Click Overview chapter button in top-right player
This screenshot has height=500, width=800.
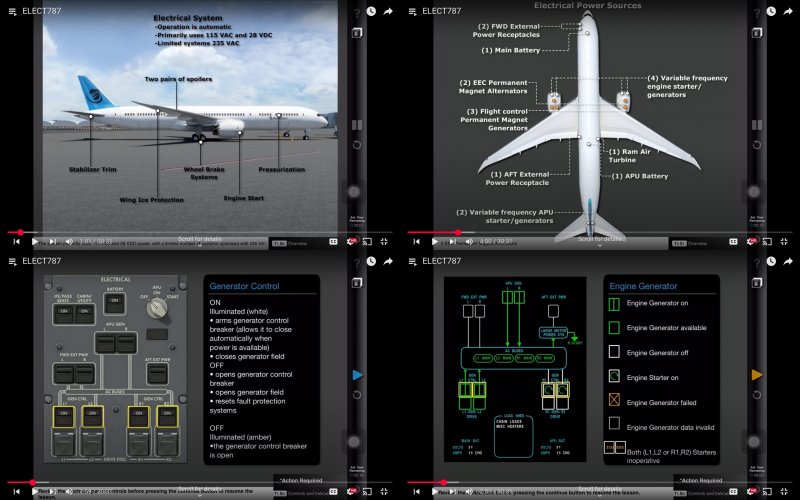[x=698, y=242]
